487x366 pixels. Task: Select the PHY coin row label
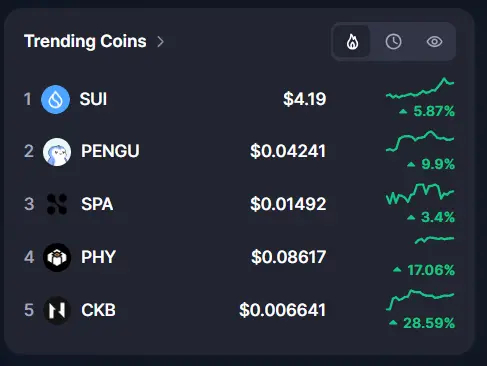pyautogui.click(x=99, y=257)
